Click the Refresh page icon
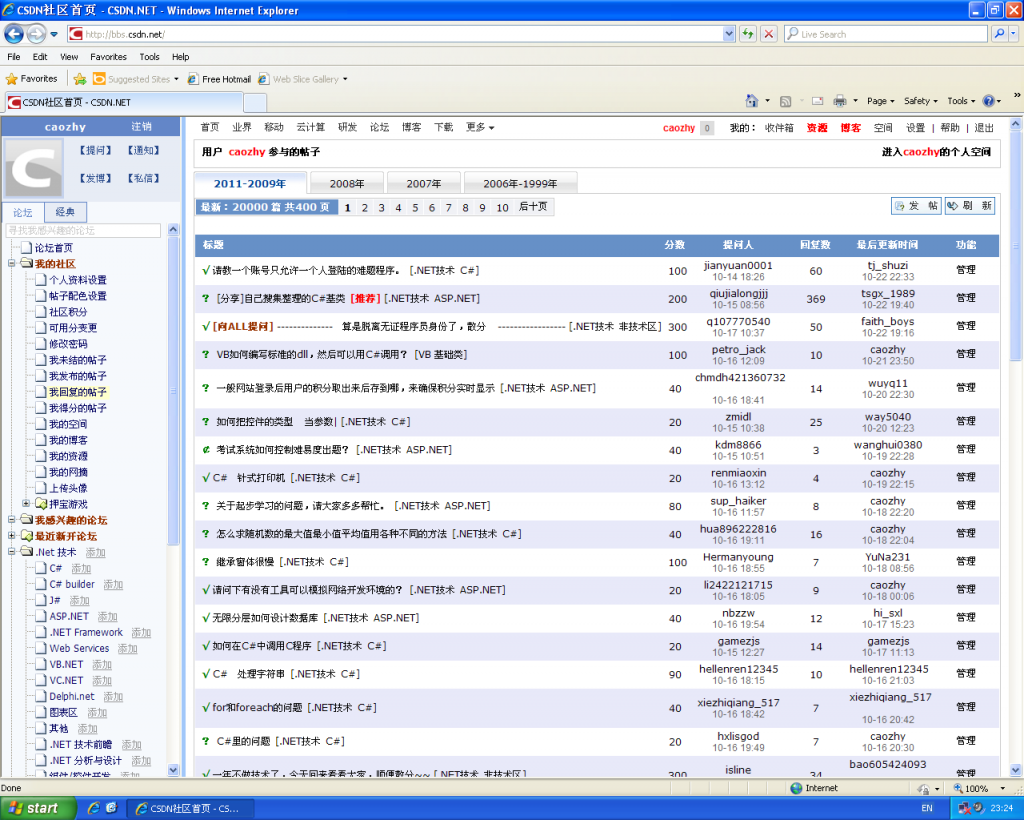Screen dimensions: 1024x820 tap(748, 34)
